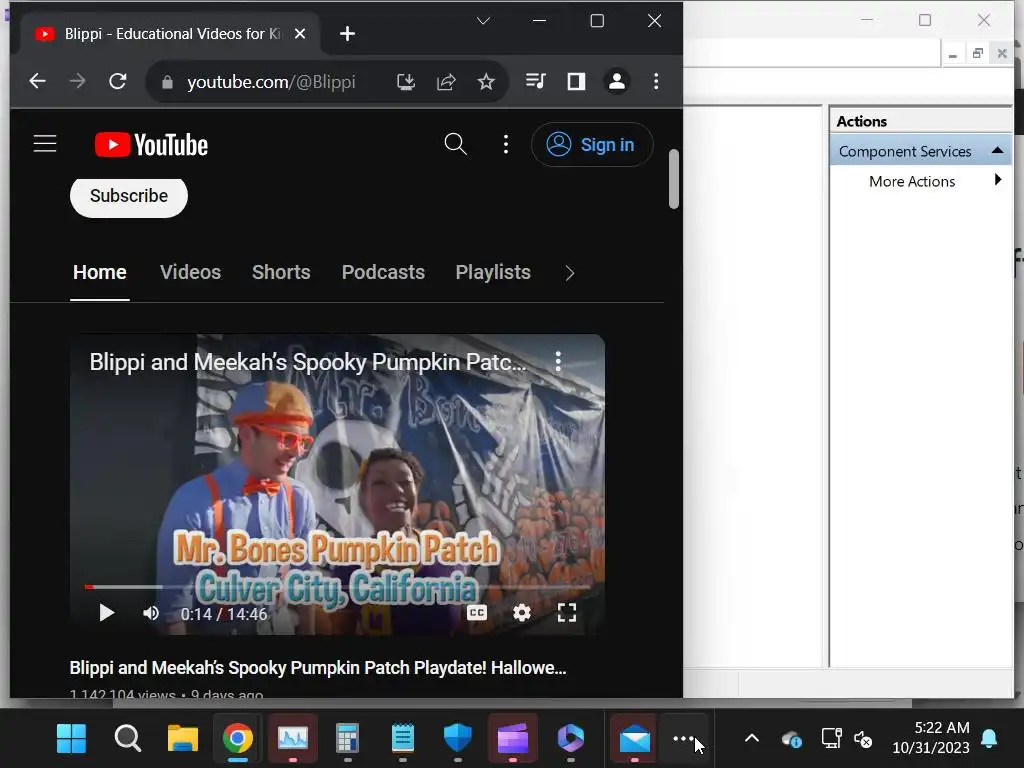Go to YouTube home via logo
This screenshot has height=768, width=1024.
coord(152,144)
